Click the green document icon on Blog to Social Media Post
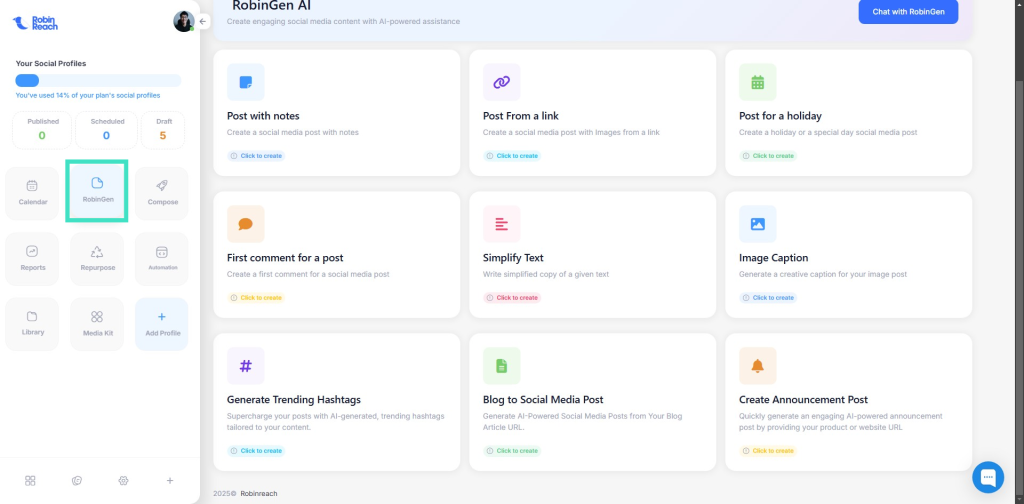The image size is (1024, 504). pos(502,366)
